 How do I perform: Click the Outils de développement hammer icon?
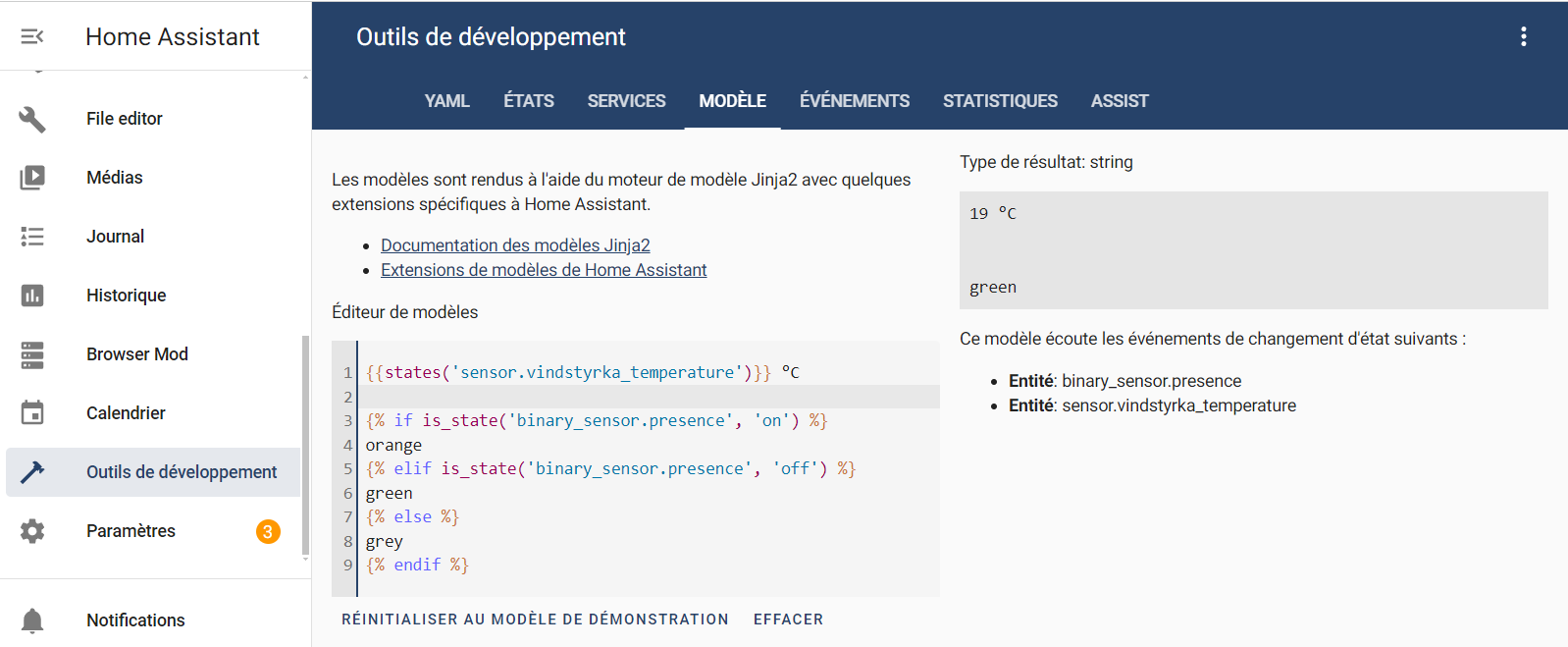32,472
